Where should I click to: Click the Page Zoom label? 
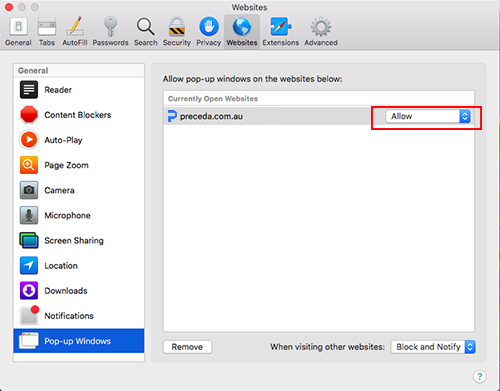tap(66, 165)
